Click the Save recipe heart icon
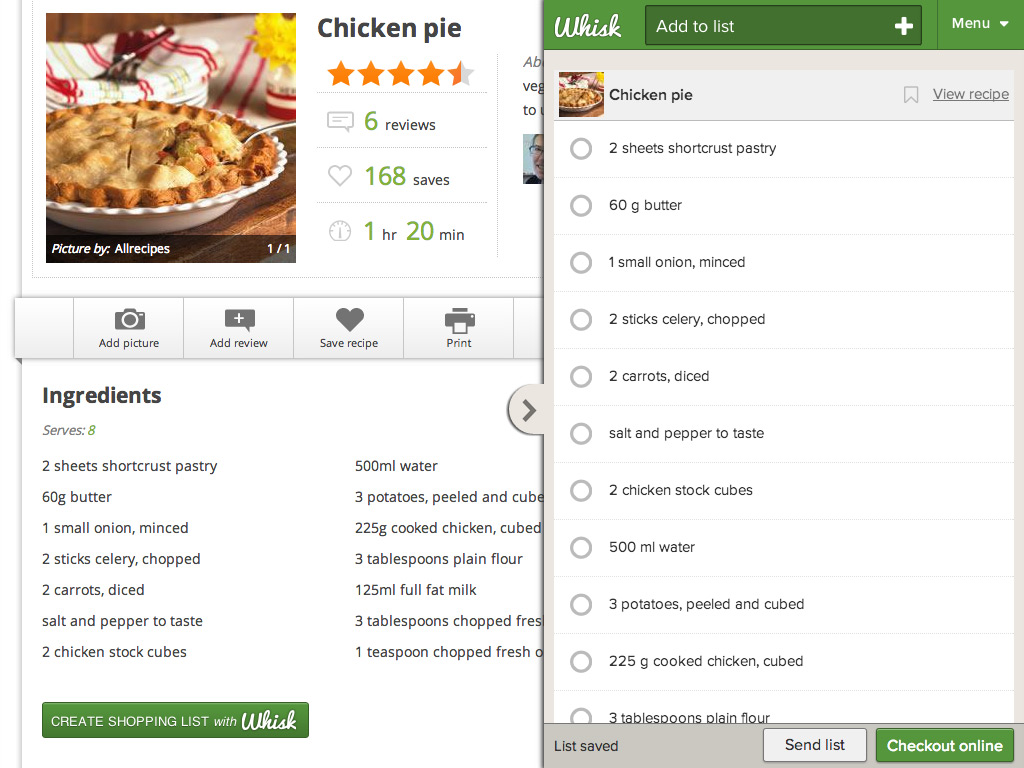 (349, 320)
